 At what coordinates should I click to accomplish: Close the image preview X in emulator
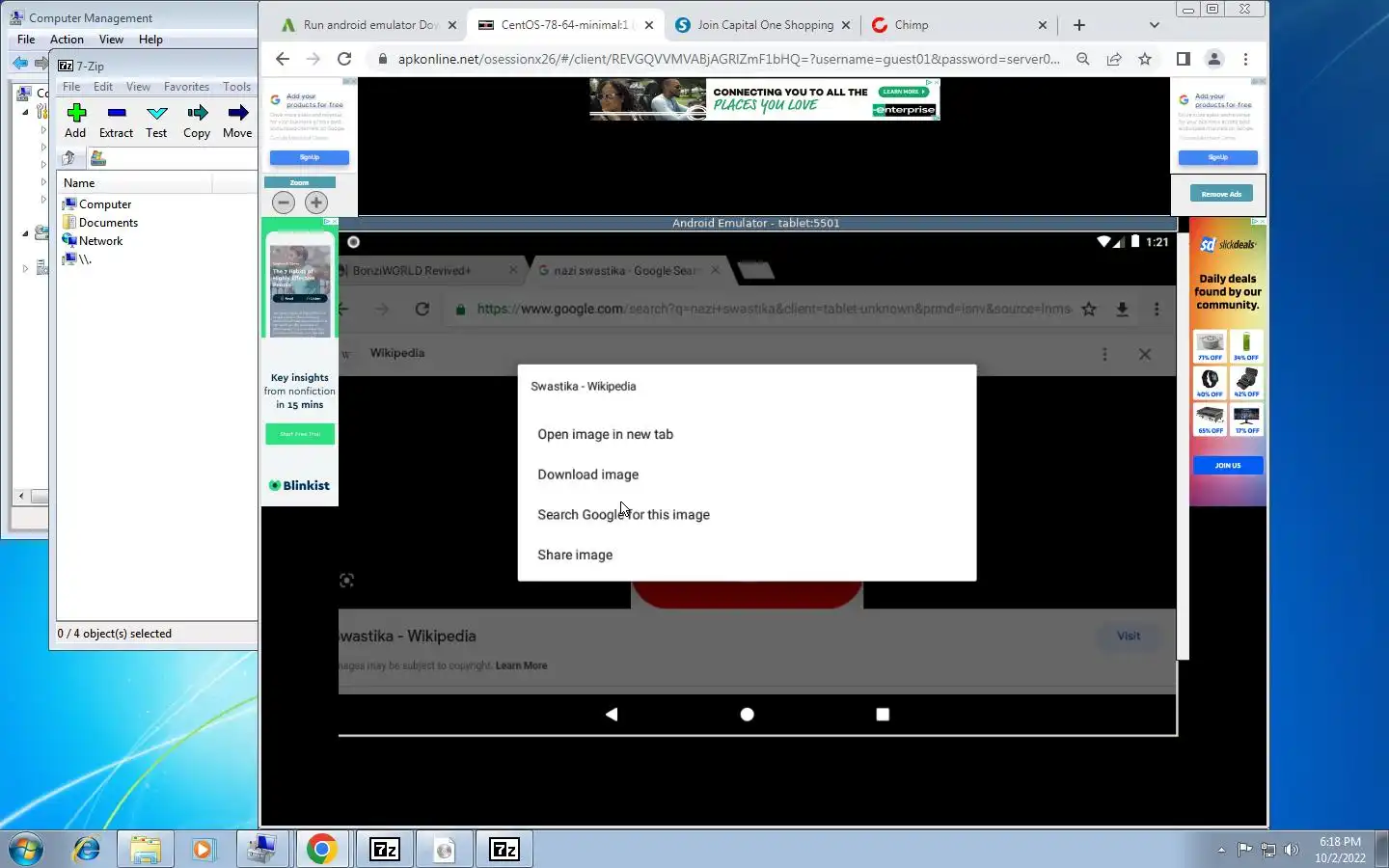1145,354
